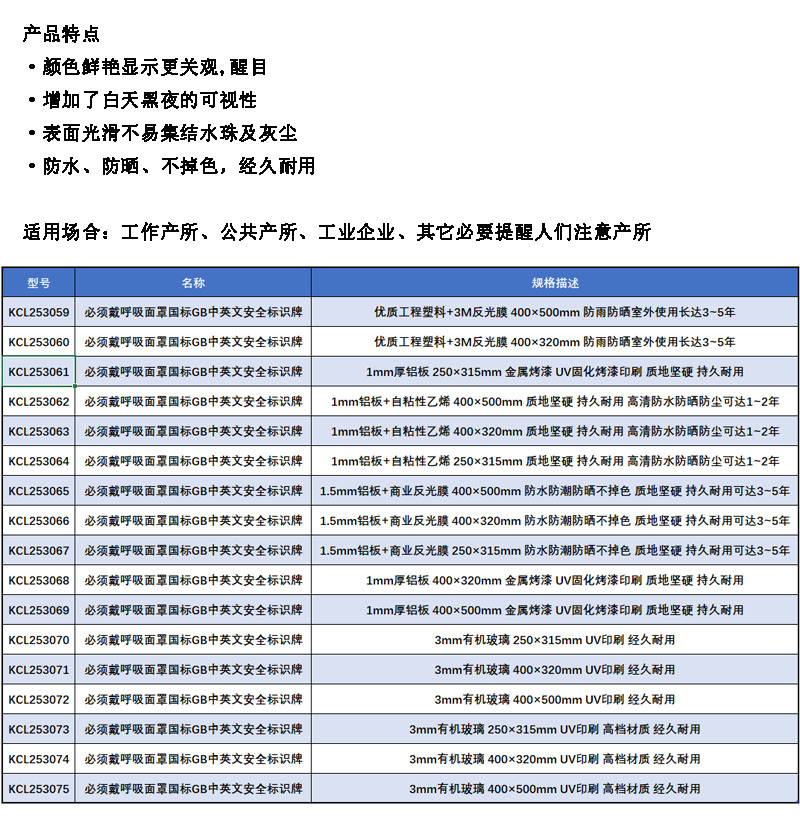This screenshot has height=819, width=800.
Task: Click the spec description in row KCL253062
Action: [555, 402]
